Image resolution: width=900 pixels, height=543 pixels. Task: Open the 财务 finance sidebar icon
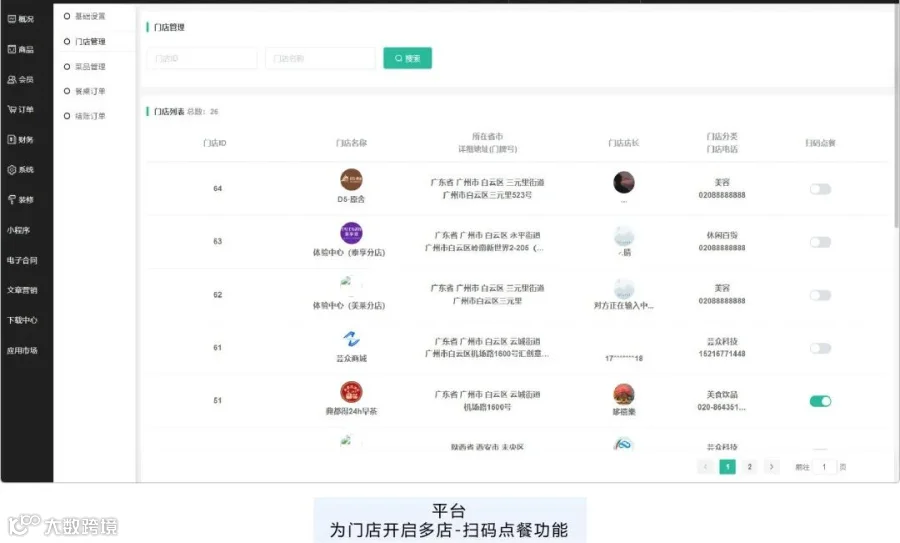[11, 139]
